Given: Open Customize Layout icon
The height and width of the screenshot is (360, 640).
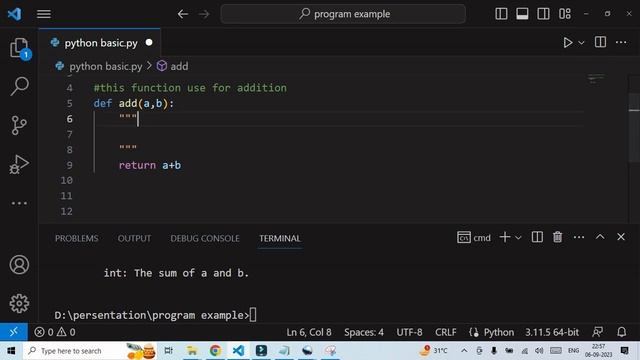Looking at the screenshot, I should click(x=565, y=14).
